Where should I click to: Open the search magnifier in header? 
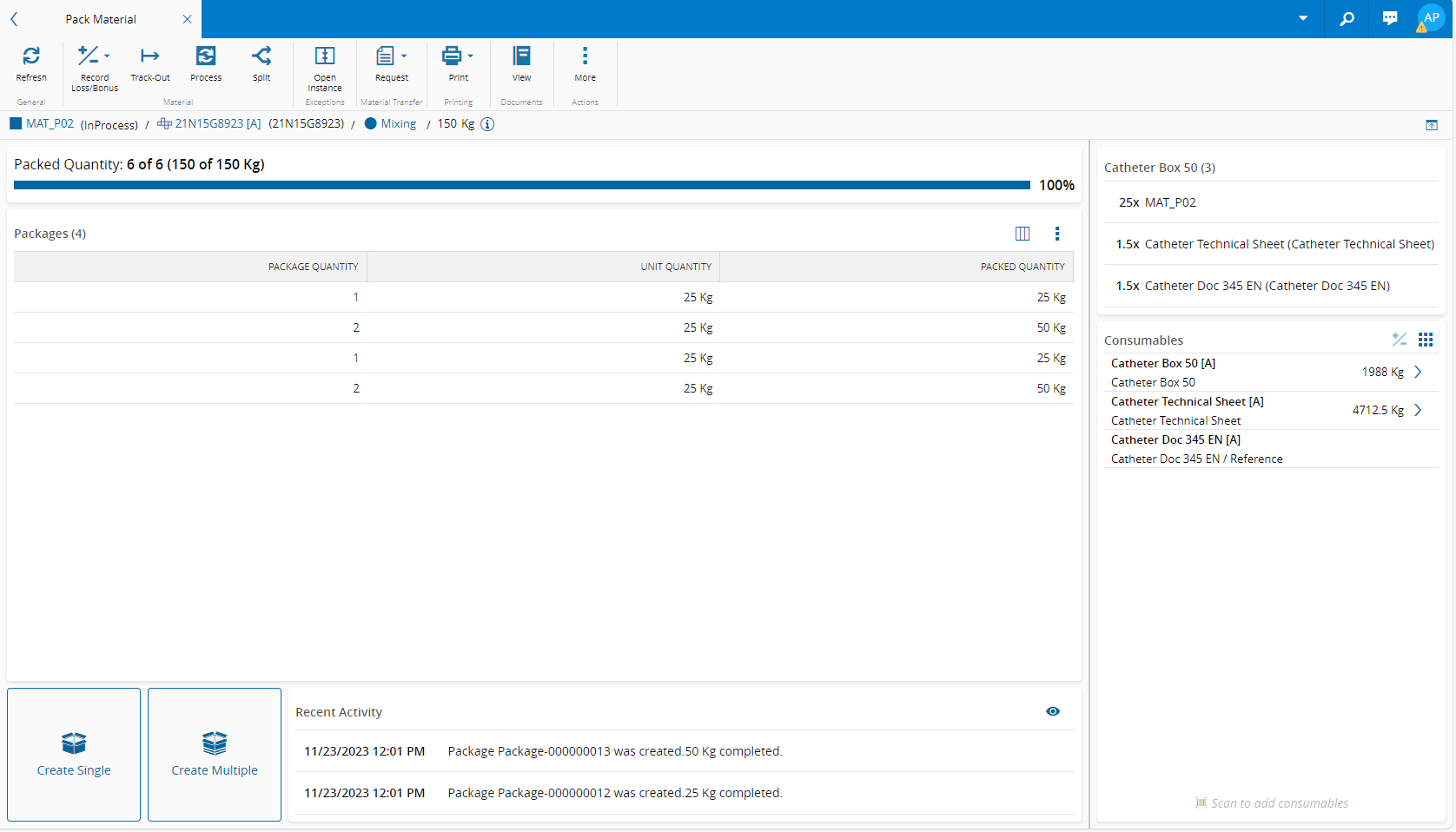(x=1347, y=18)
